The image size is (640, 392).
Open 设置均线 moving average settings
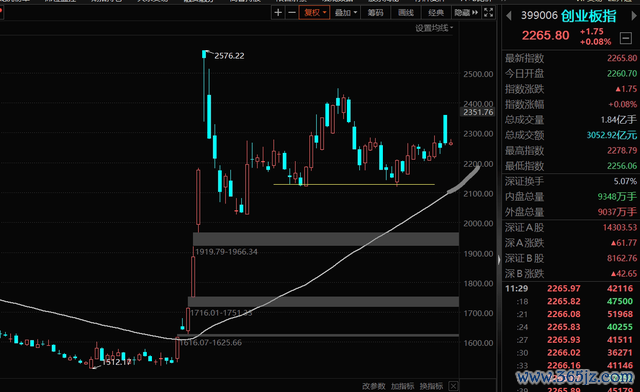434,28
